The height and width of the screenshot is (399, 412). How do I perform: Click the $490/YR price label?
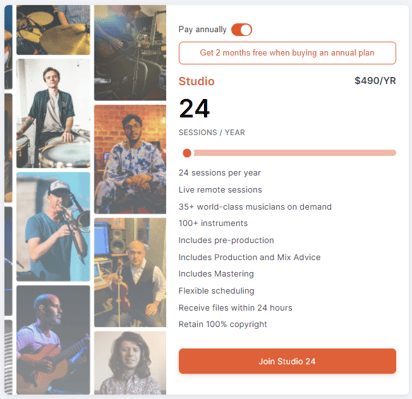click(375, 81)
